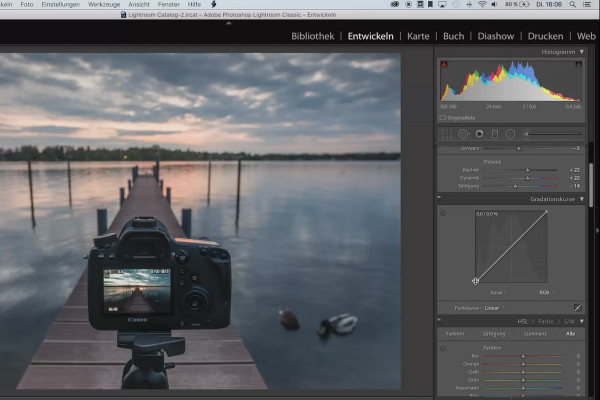Collapse the Gradationskurve panel

tap(582, 199)
